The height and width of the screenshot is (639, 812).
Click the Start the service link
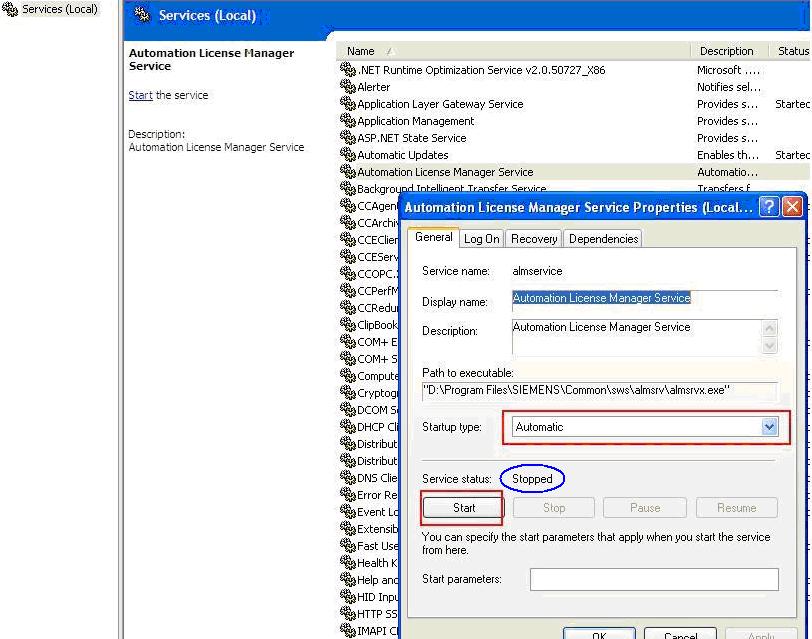[x=140, y=95]
